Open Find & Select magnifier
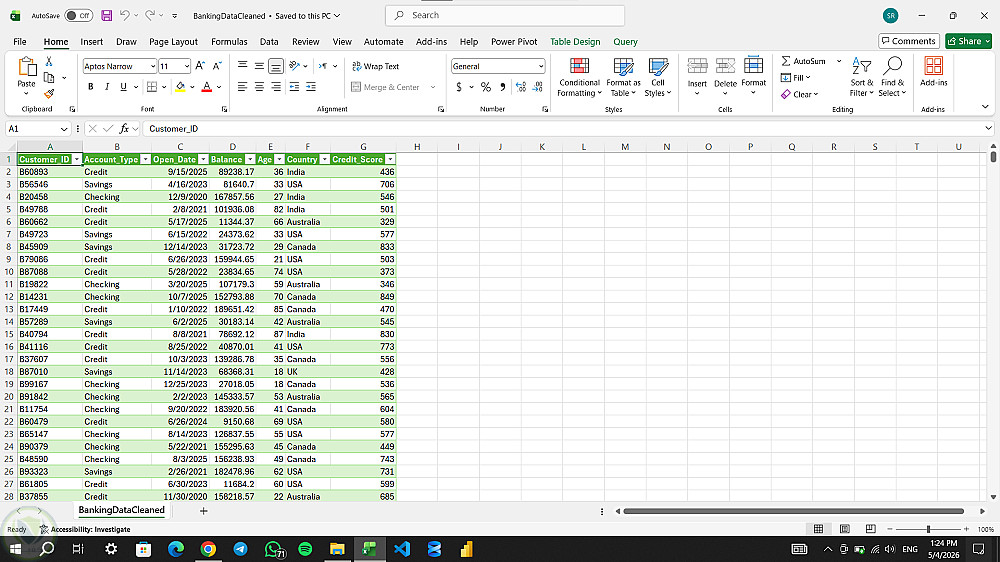This screenshot has width=1000, height=562. (x=892, y=66)
